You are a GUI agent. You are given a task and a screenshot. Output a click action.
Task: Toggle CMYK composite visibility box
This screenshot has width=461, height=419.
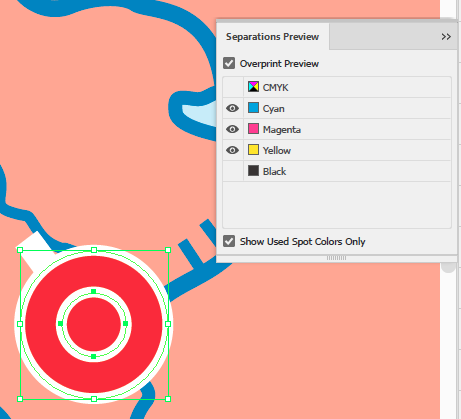(233, 87)
